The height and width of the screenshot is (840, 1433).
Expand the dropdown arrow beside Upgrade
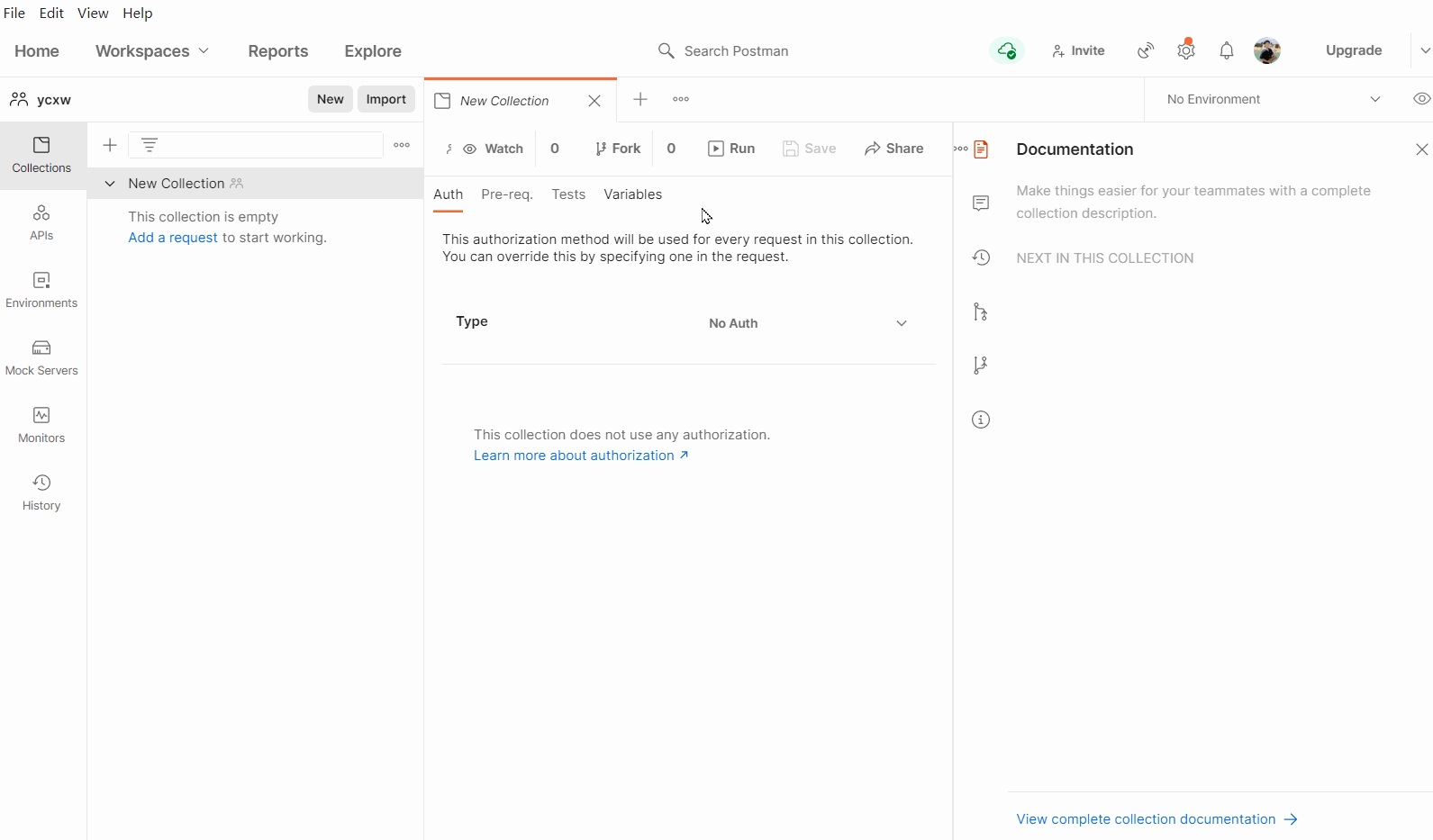coord(1424,50)
